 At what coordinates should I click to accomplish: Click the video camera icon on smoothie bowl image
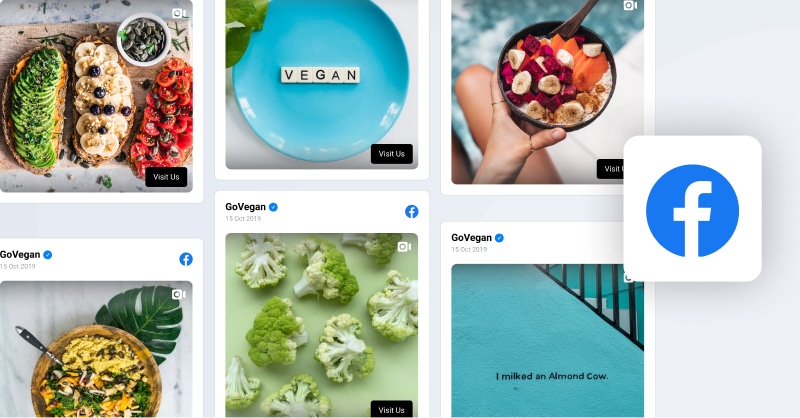pyautogui.click(x=630, y=5)
